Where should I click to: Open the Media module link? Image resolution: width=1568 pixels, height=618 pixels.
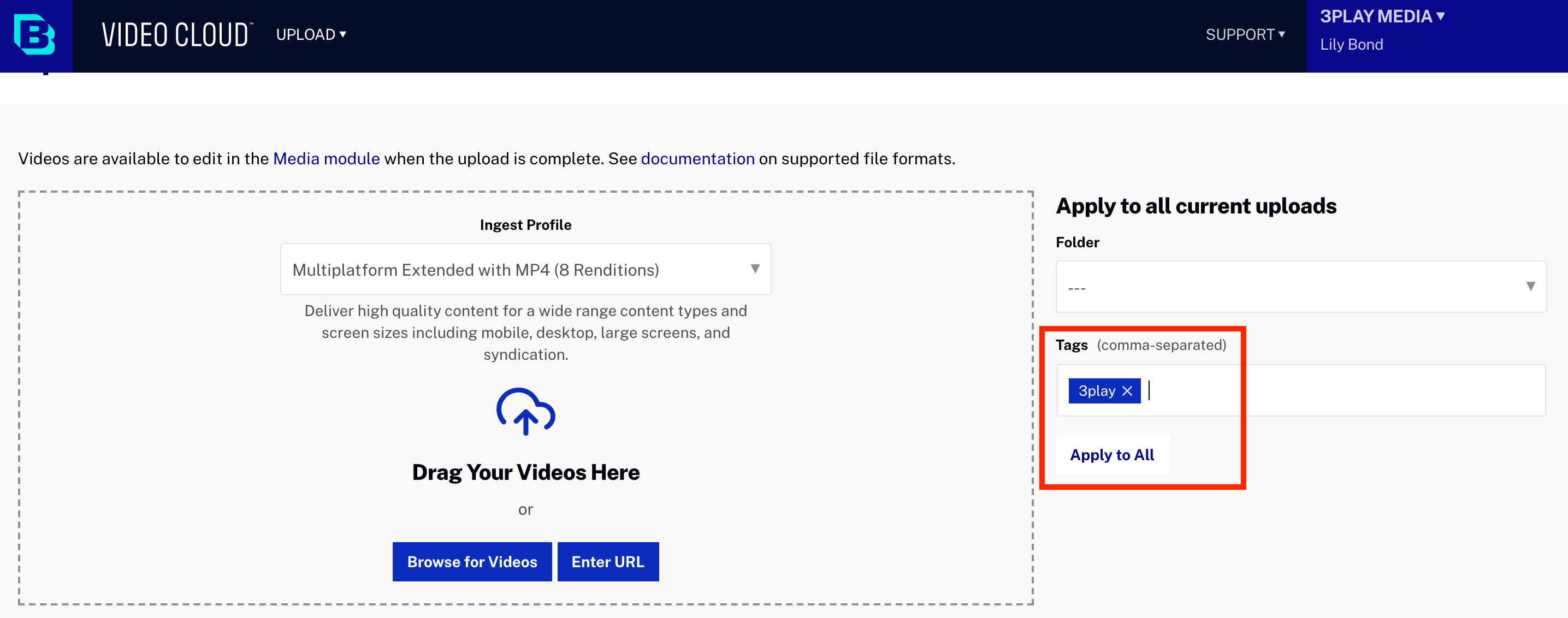(326, 159)
